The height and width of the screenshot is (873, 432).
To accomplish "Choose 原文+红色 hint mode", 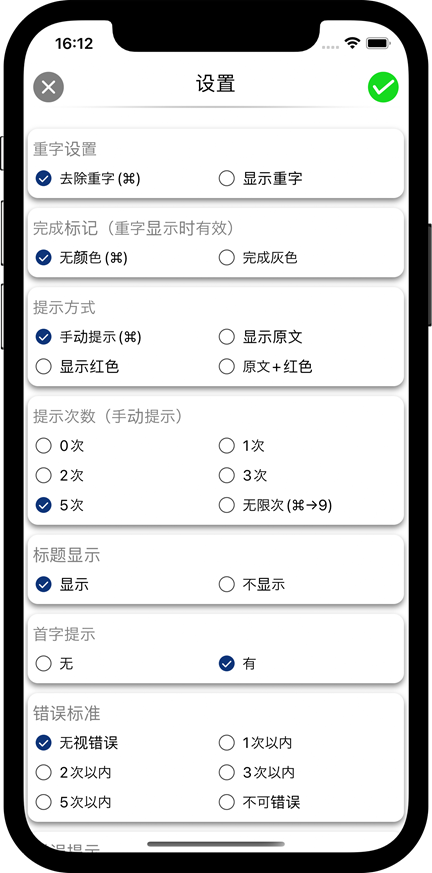I will [x=265, y=366].
